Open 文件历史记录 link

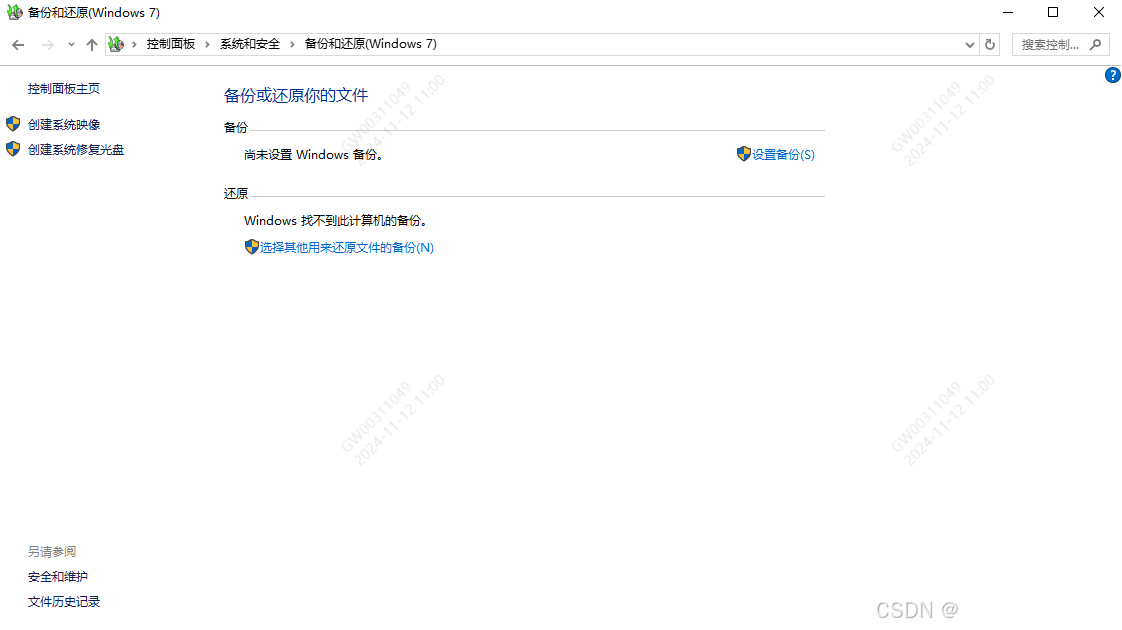pos(64,602)
